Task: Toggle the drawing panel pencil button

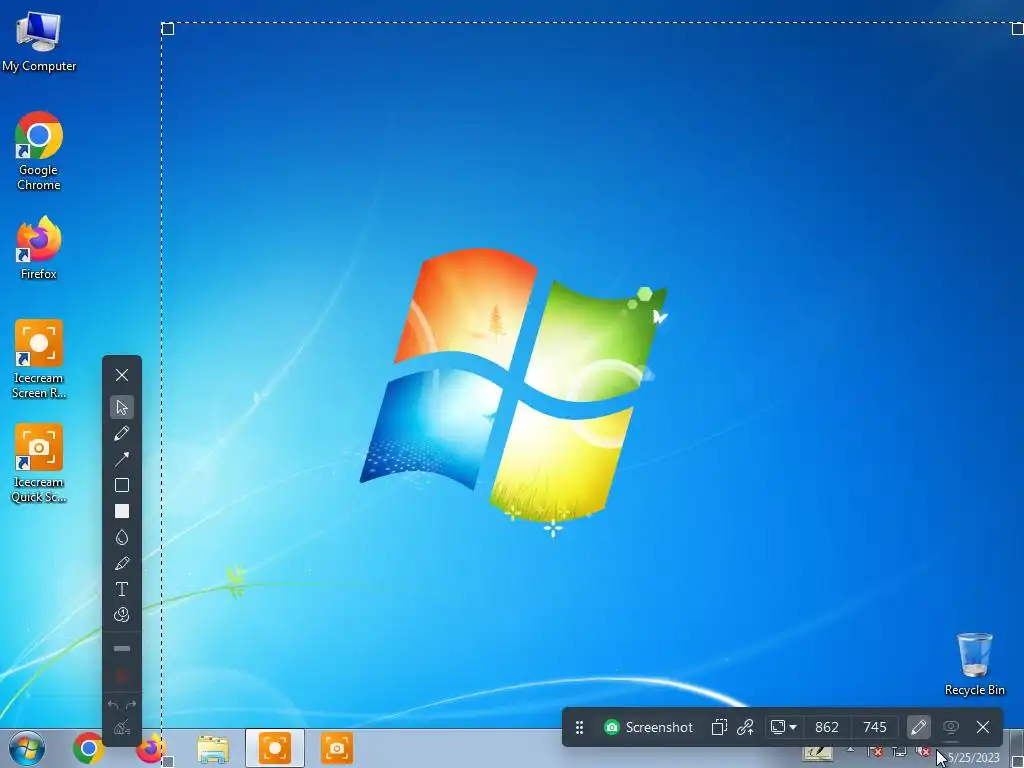Action: pyautogui.click(x=918, y=728)
